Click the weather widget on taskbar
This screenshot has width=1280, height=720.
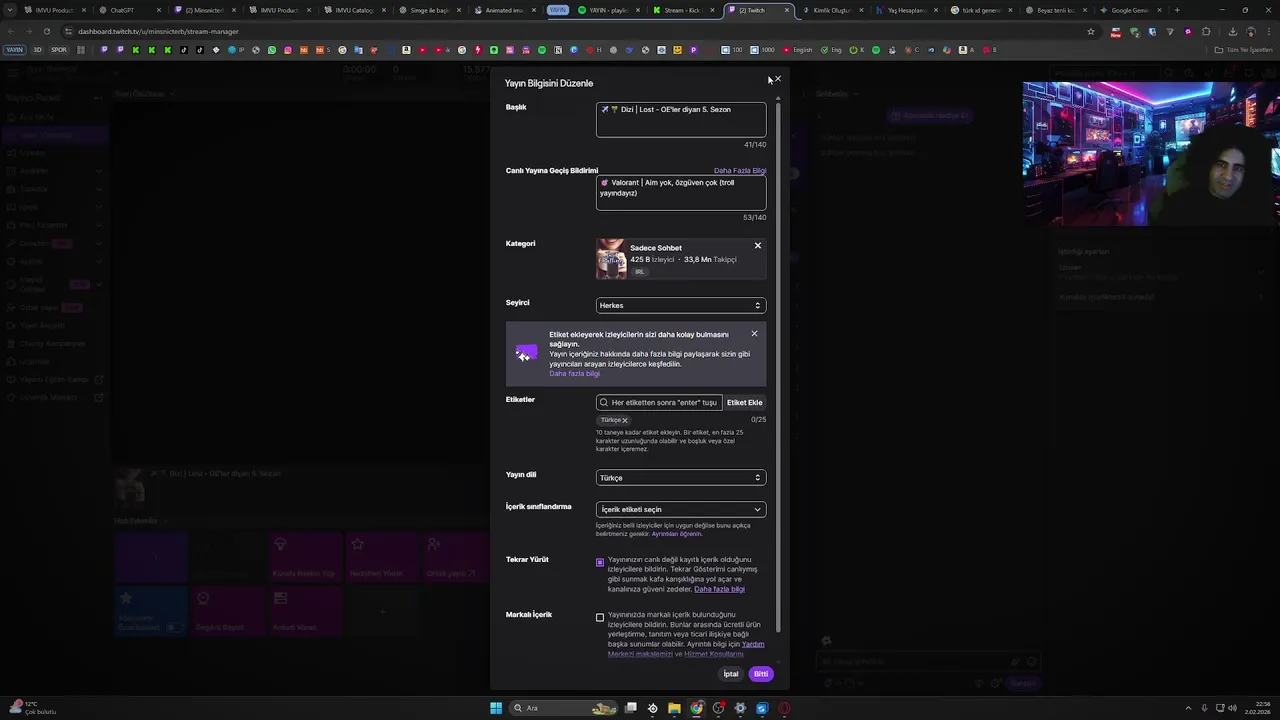[x=33, y=708]
